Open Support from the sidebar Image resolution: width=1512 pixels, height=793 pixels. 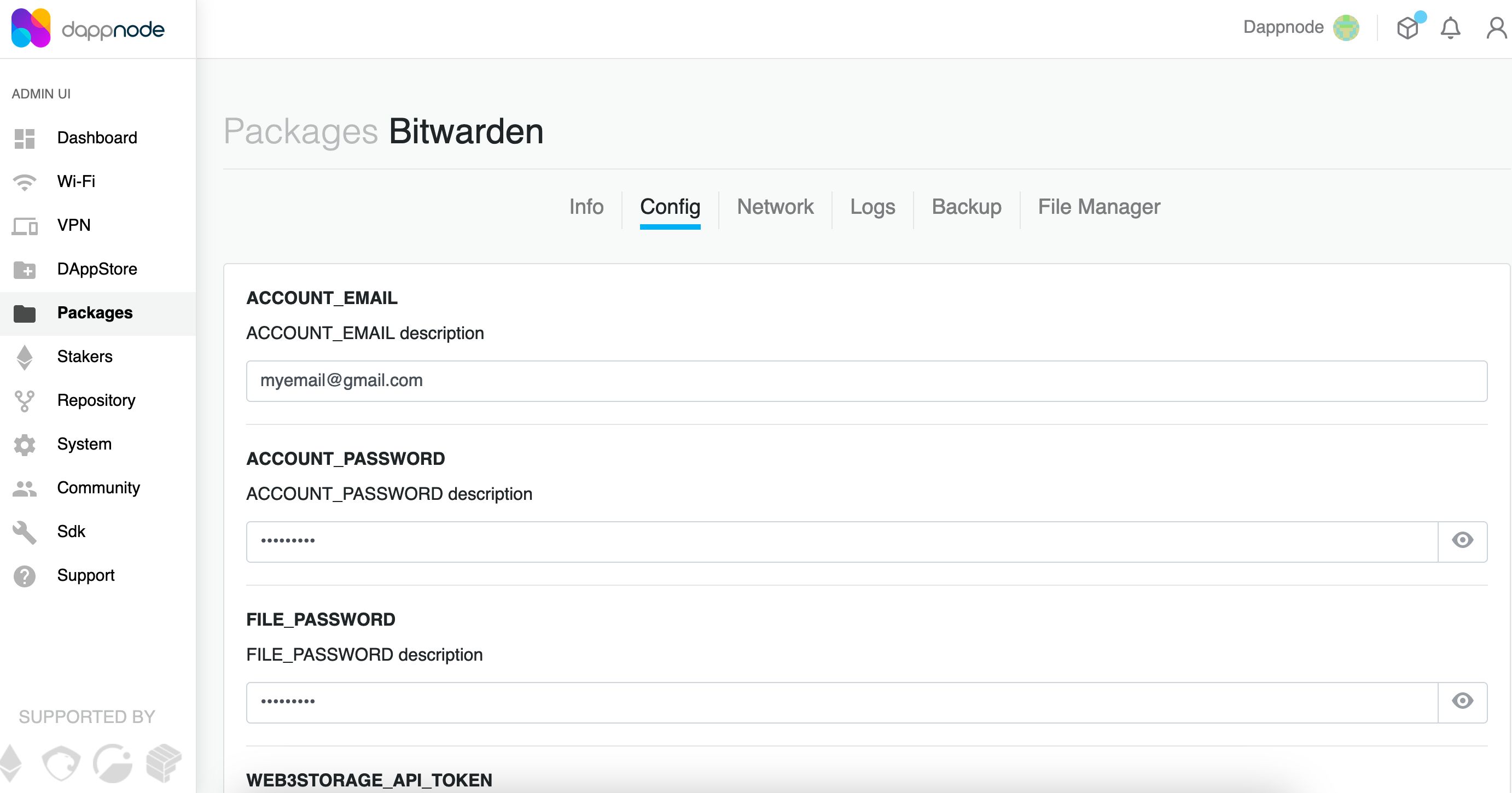click(97, 575)
